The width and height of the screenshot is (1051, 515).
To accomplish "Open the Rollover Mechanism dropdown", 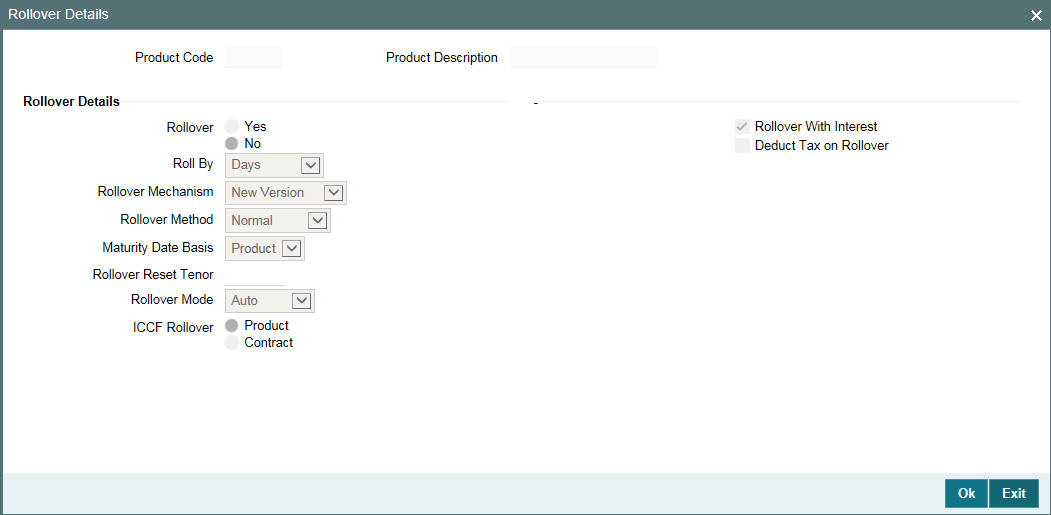I will 286,192.
